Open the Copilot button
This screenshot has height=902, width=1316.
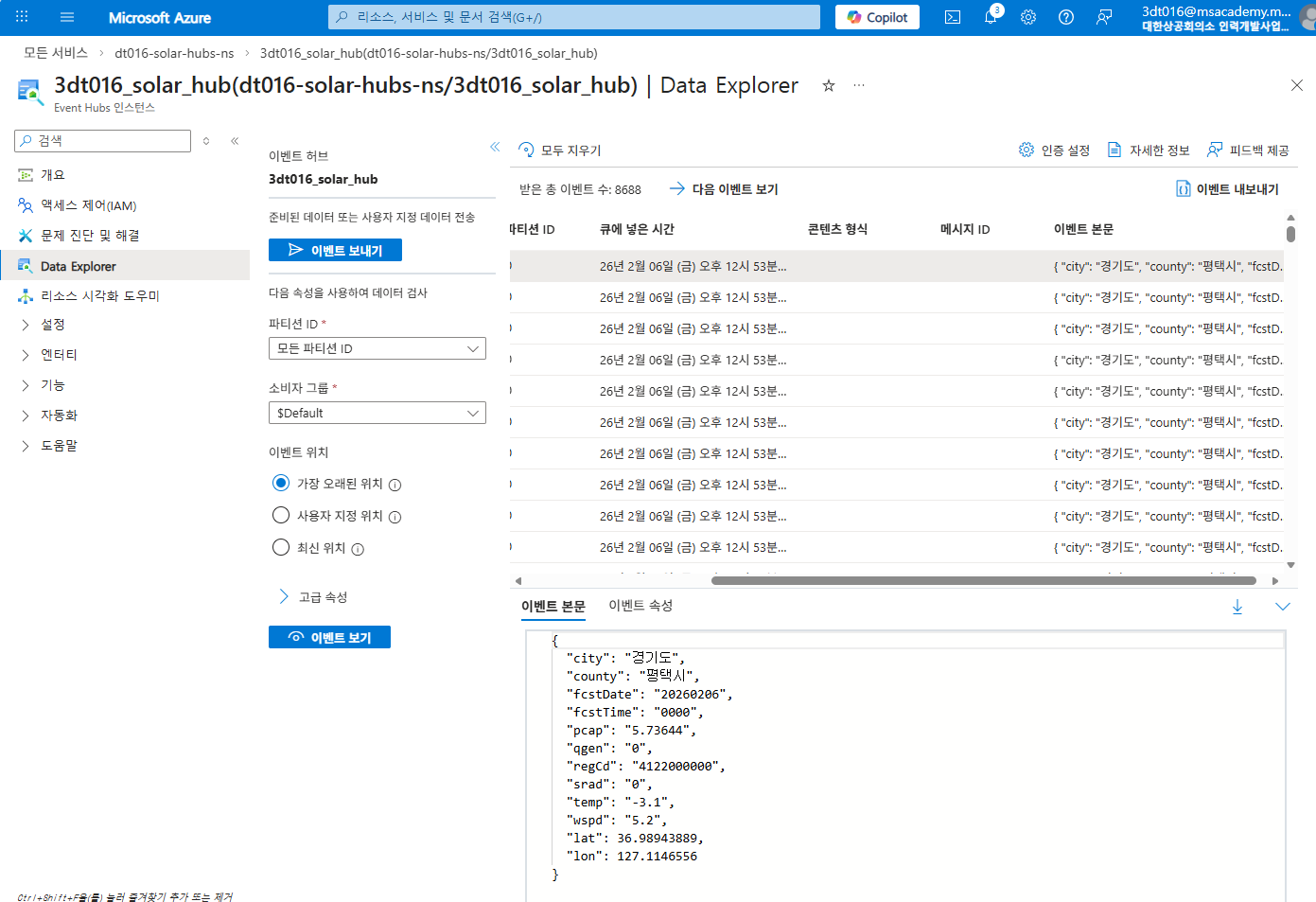point(877,17)
